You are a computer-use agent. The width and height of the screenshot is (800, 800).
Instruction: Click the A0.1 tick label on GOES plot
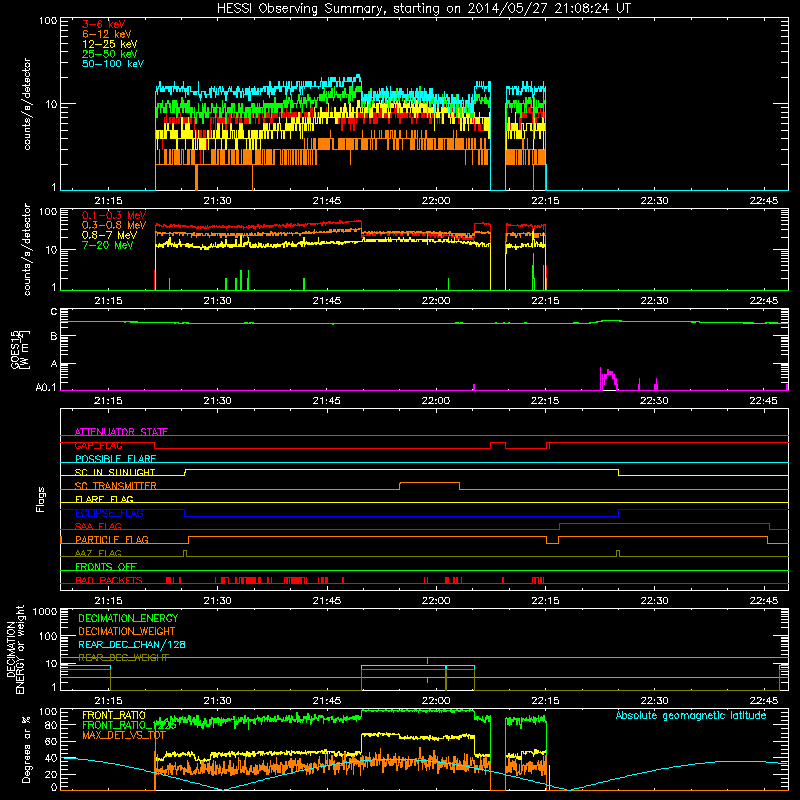click(45, 388)
